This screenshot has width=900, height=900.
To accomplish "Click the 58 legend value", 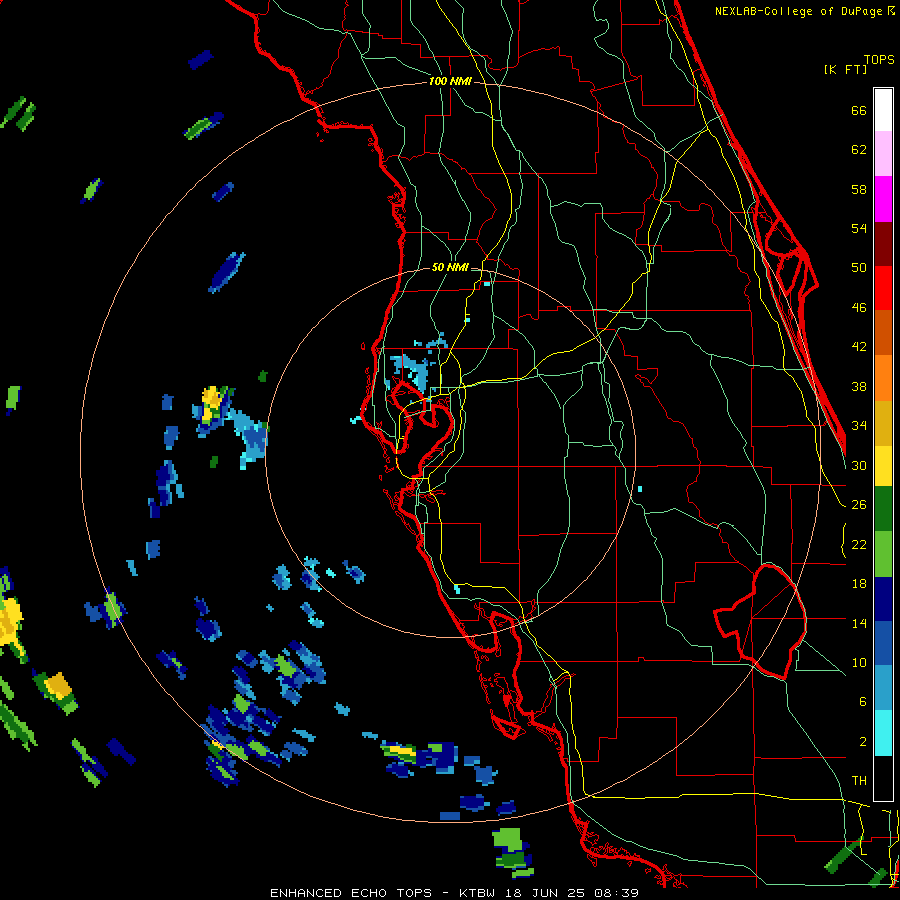I will point(859,189).
